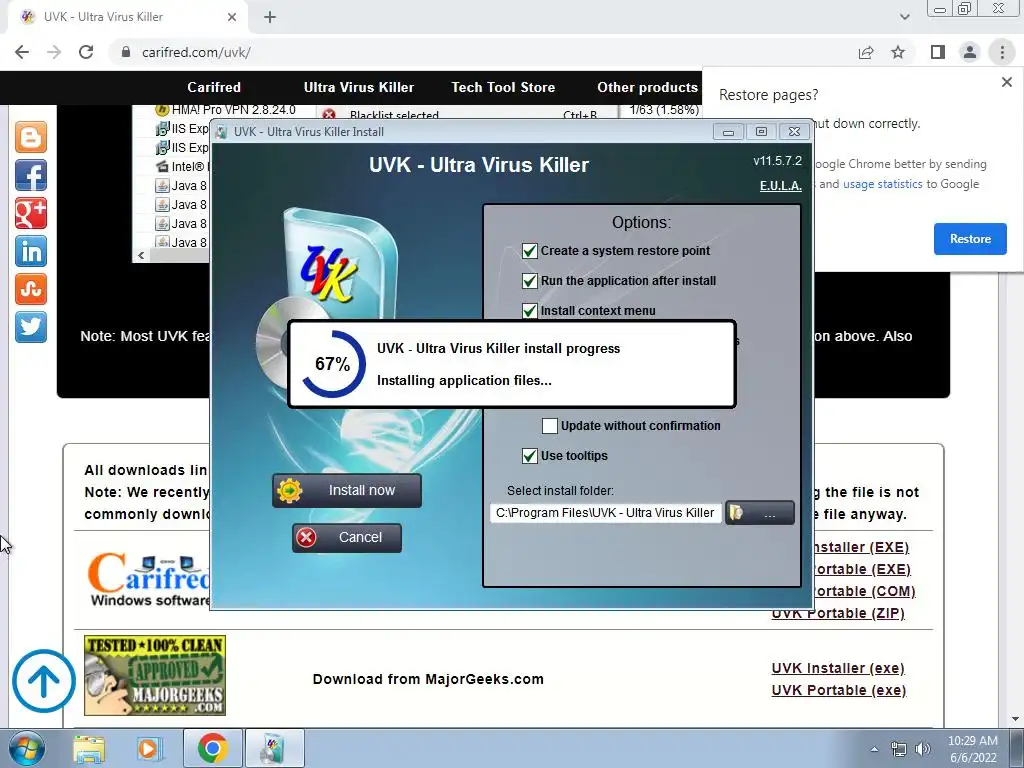The height and width of the screenshot is (768, 1024).
Task: Go back in Chrome
Action: (22, 52)
